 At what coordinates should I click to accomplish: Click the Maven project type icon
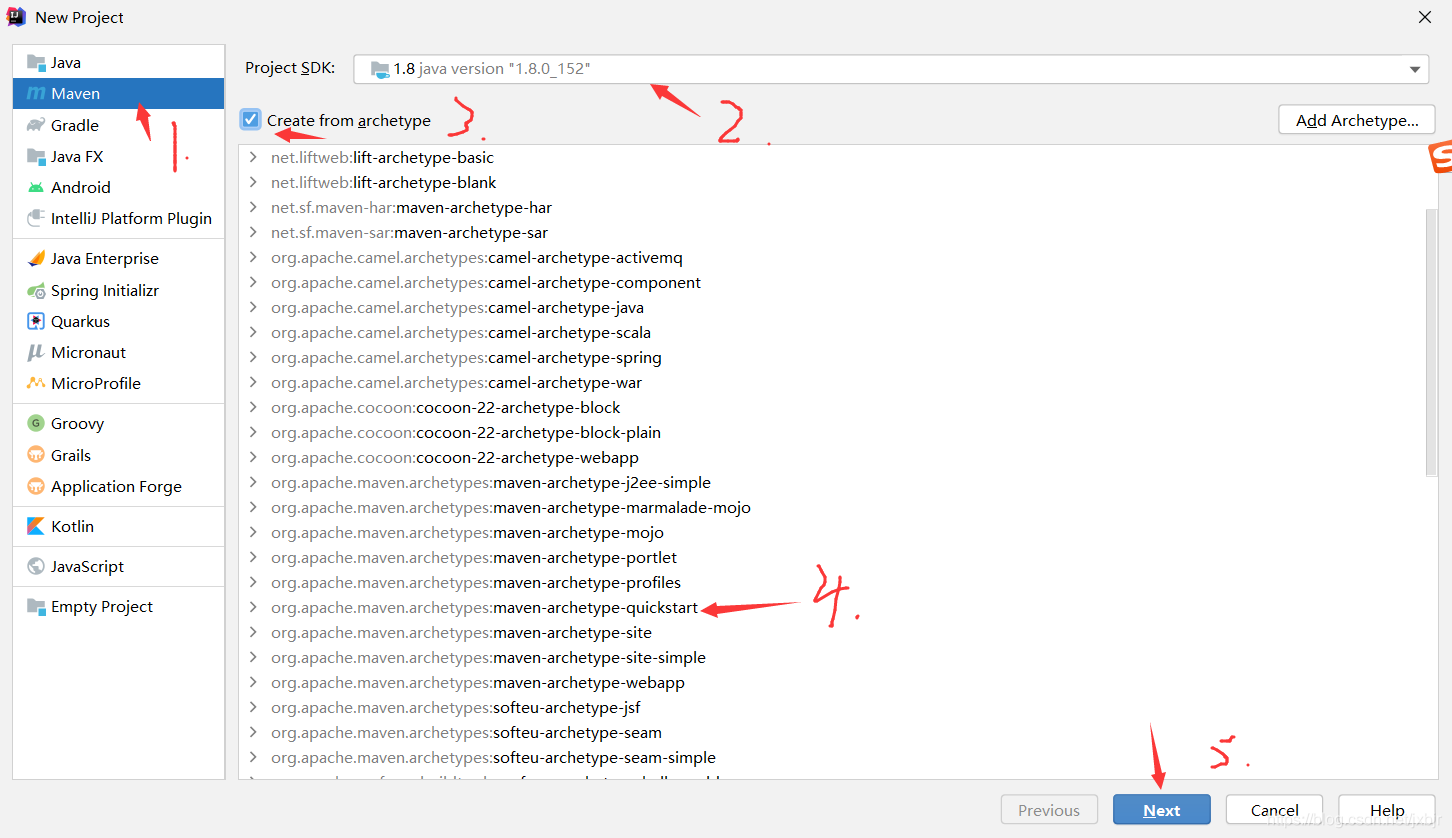(x=36, y=93)
